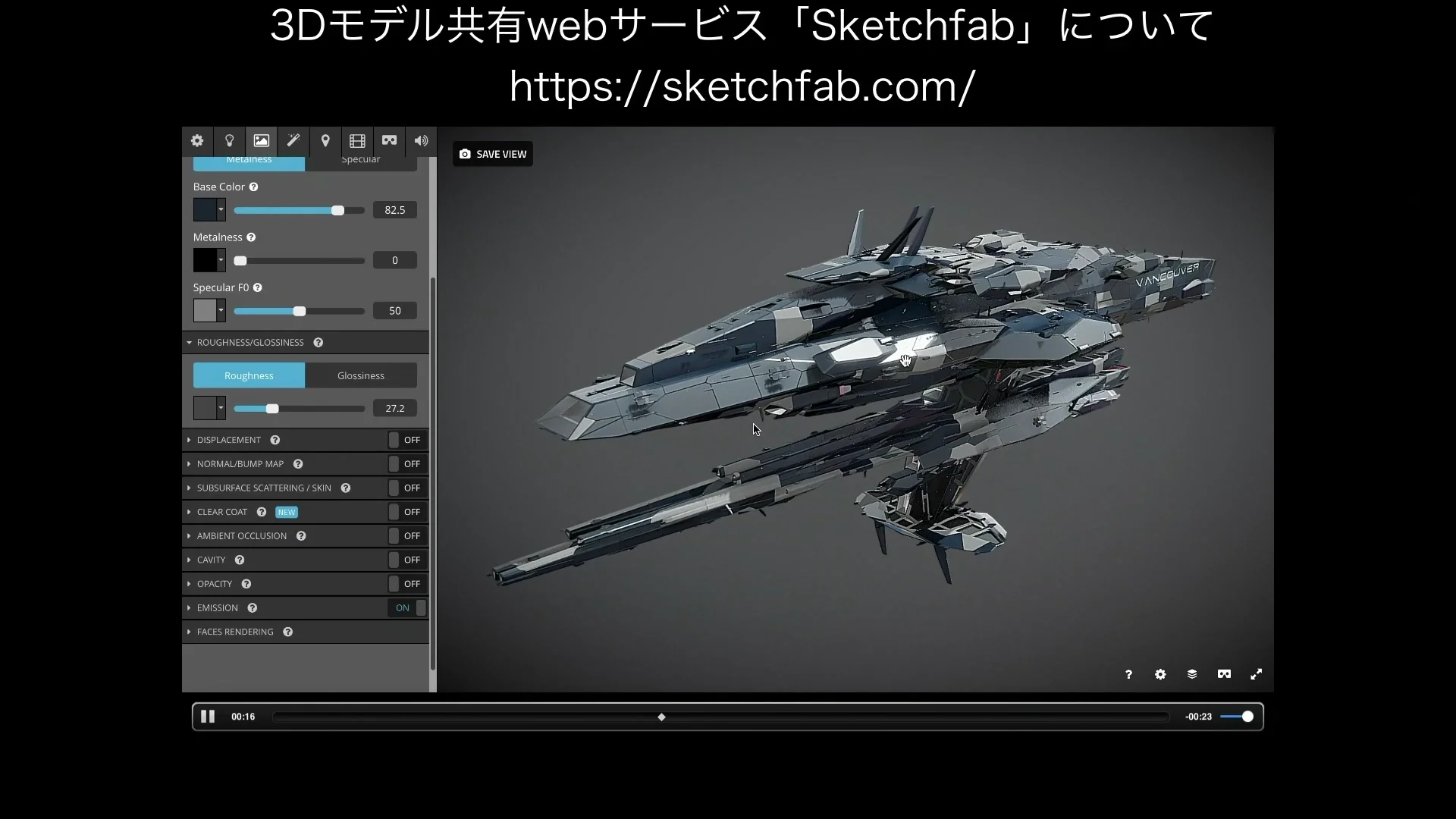
Task: Click the Metalness help icon
Action: 251,237
